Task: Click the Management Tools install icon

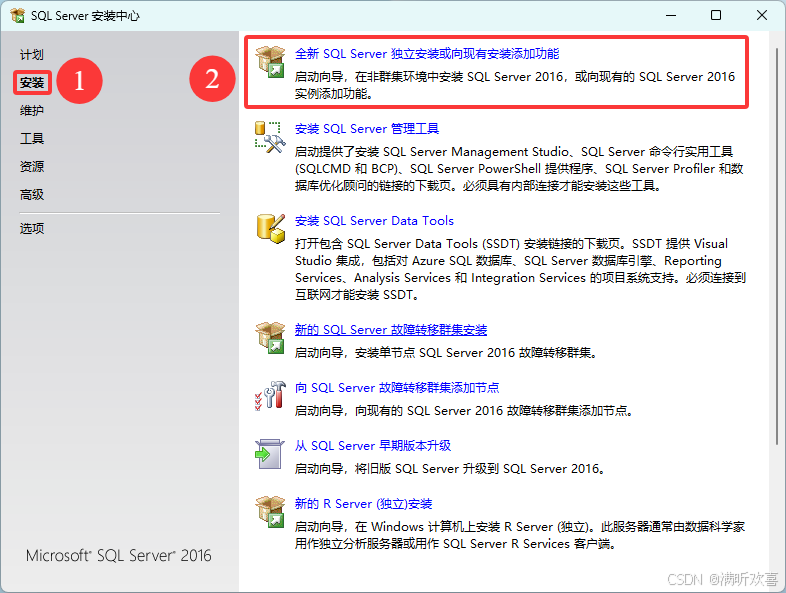Action: tap(270, 137)
